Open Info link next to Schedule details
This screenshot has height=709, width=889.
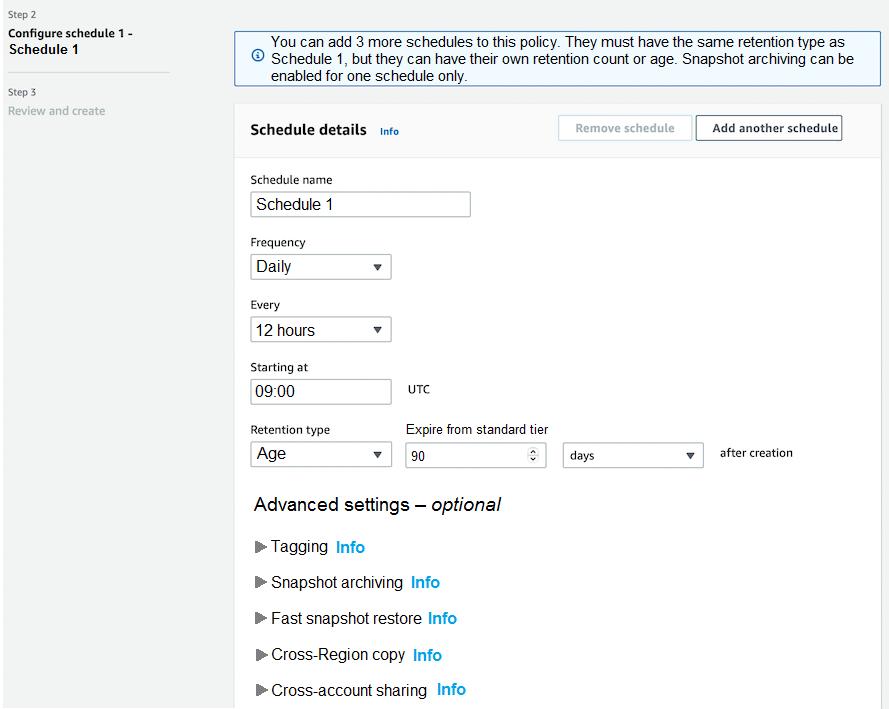[389, 131]
